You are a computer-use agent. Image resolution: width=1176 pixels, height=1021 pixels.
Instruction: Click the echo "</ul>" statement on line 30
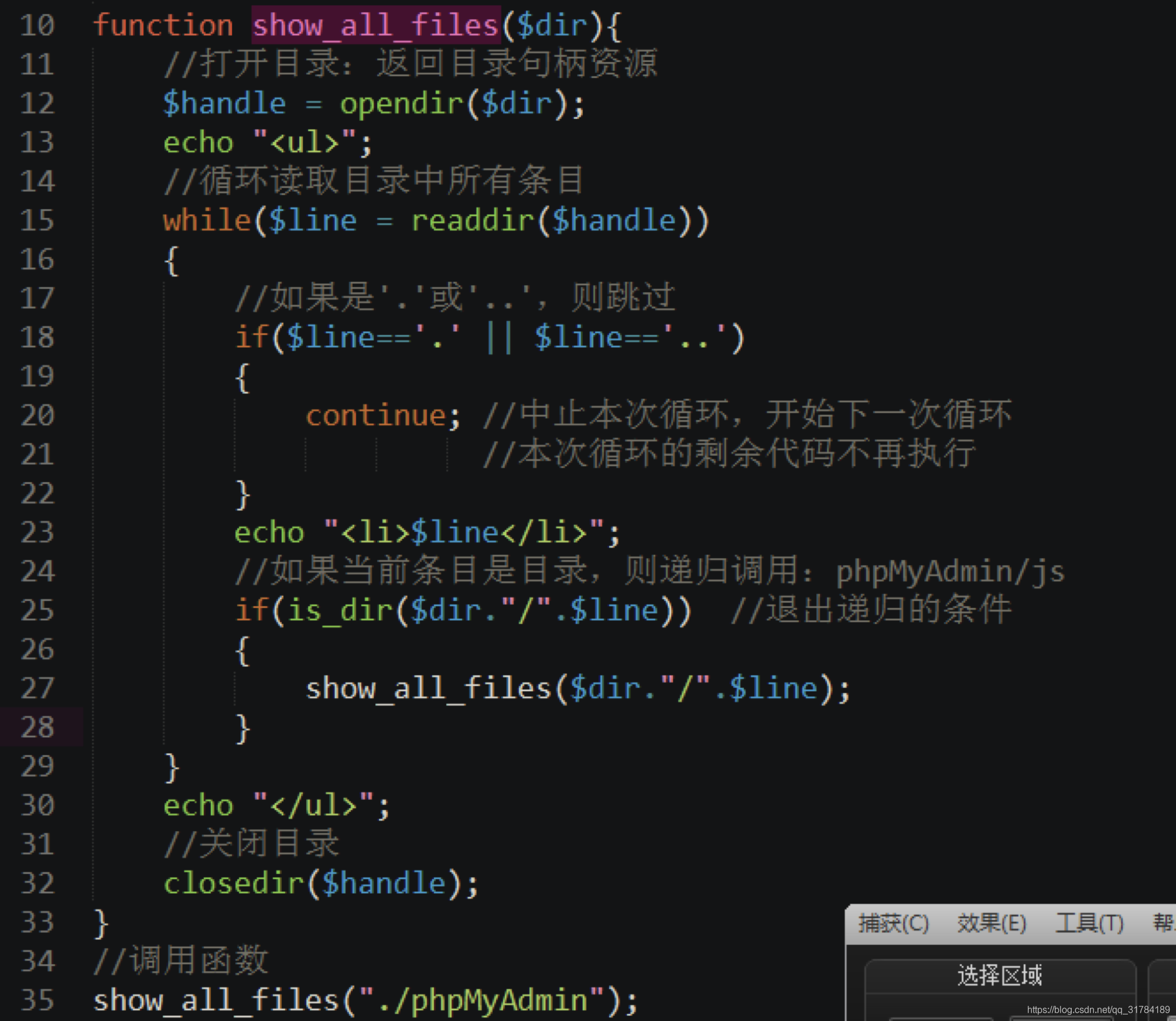(x=275, y=805)
